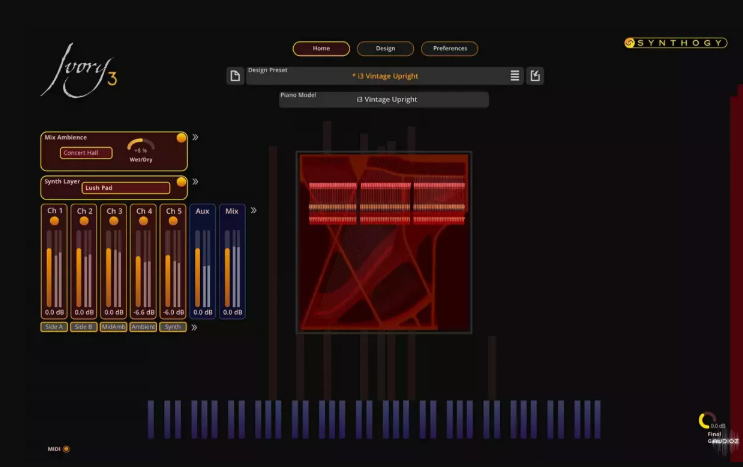Click the Ivory 3 logo

[x=79, y=70]
